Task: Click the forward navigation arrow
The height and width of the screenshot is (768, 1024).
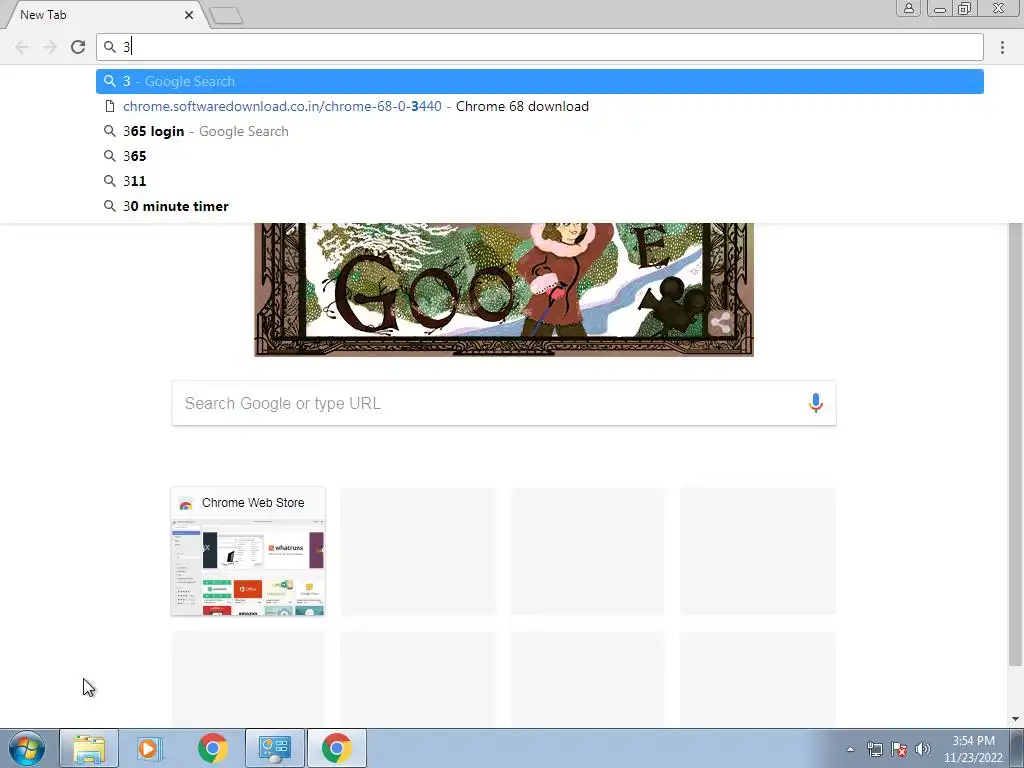Action: 50,47
